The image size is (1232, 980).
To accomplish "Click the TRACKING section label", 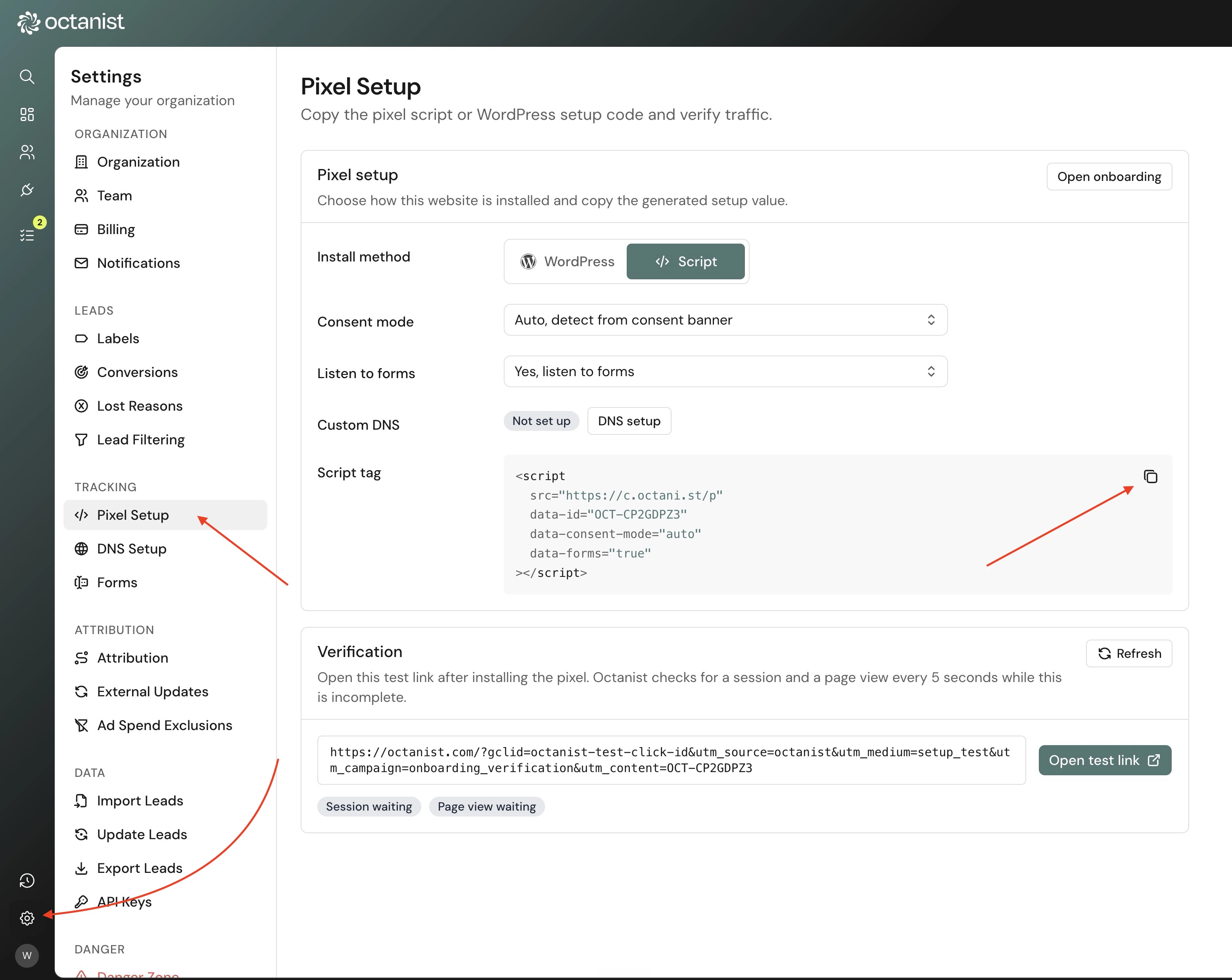I will [106, 487].
